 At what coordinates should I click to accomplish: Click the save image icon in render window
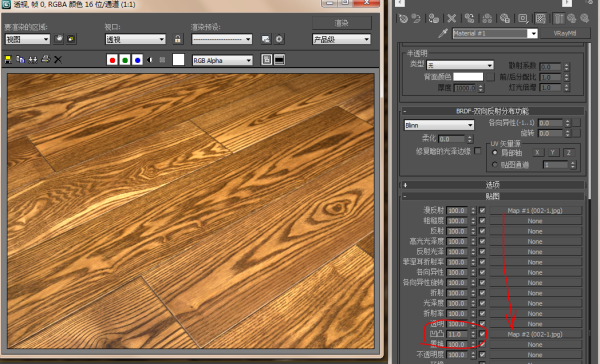tap(8, 60)
